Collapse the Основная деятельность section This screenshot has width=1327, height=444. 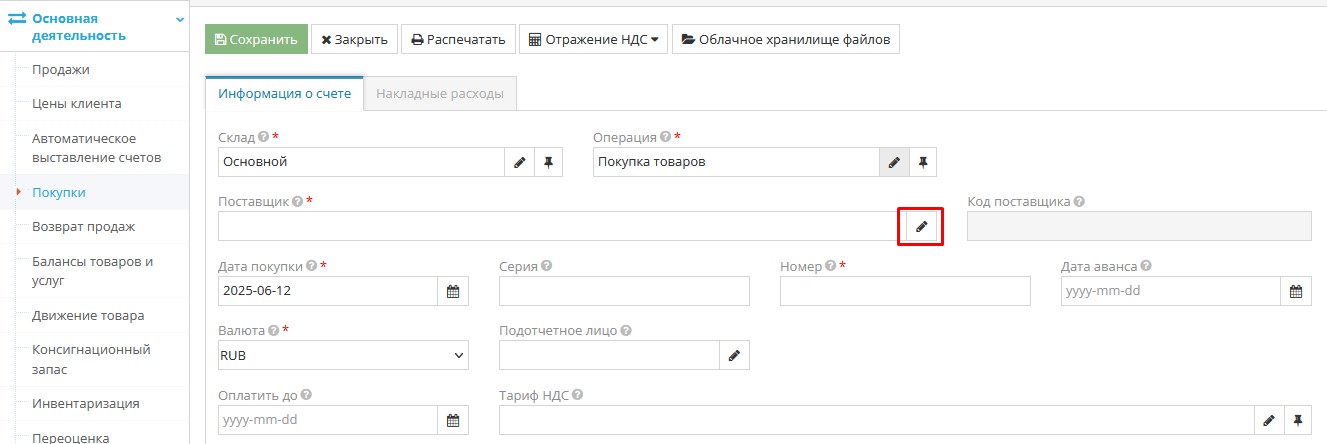[x=179, y=19]
